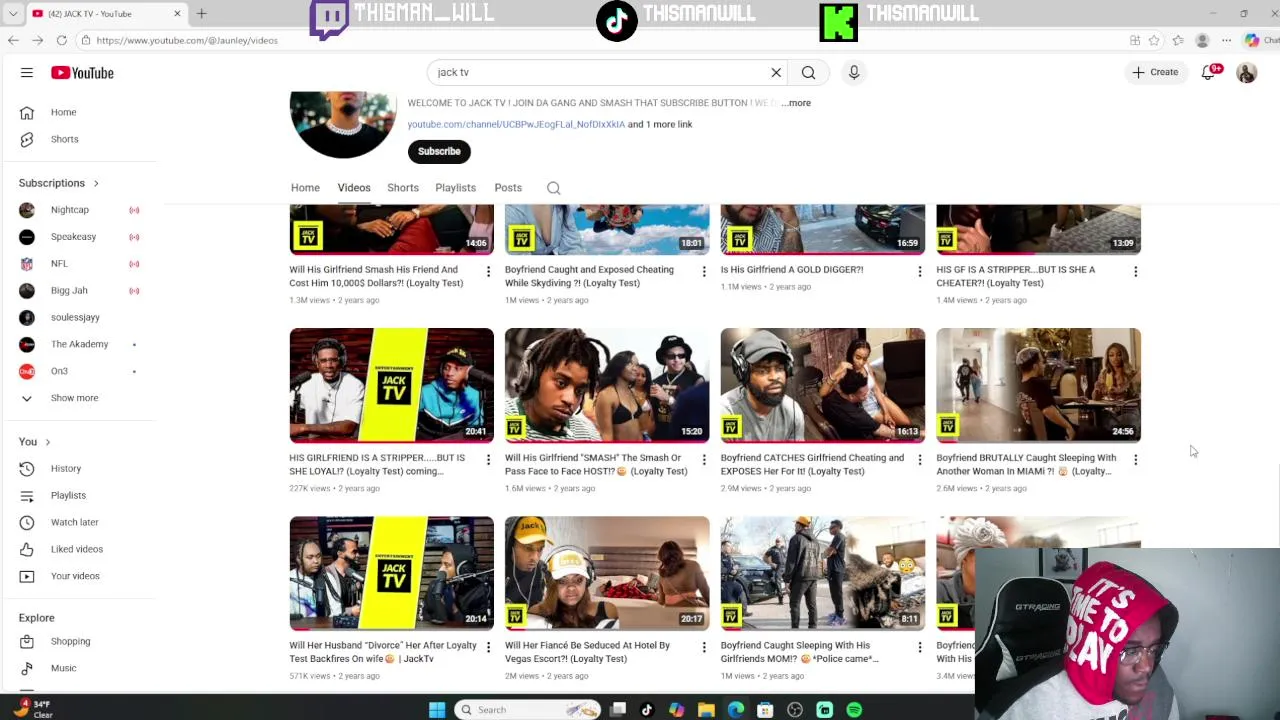Search within the channel using the magnifier

(553, 188)
